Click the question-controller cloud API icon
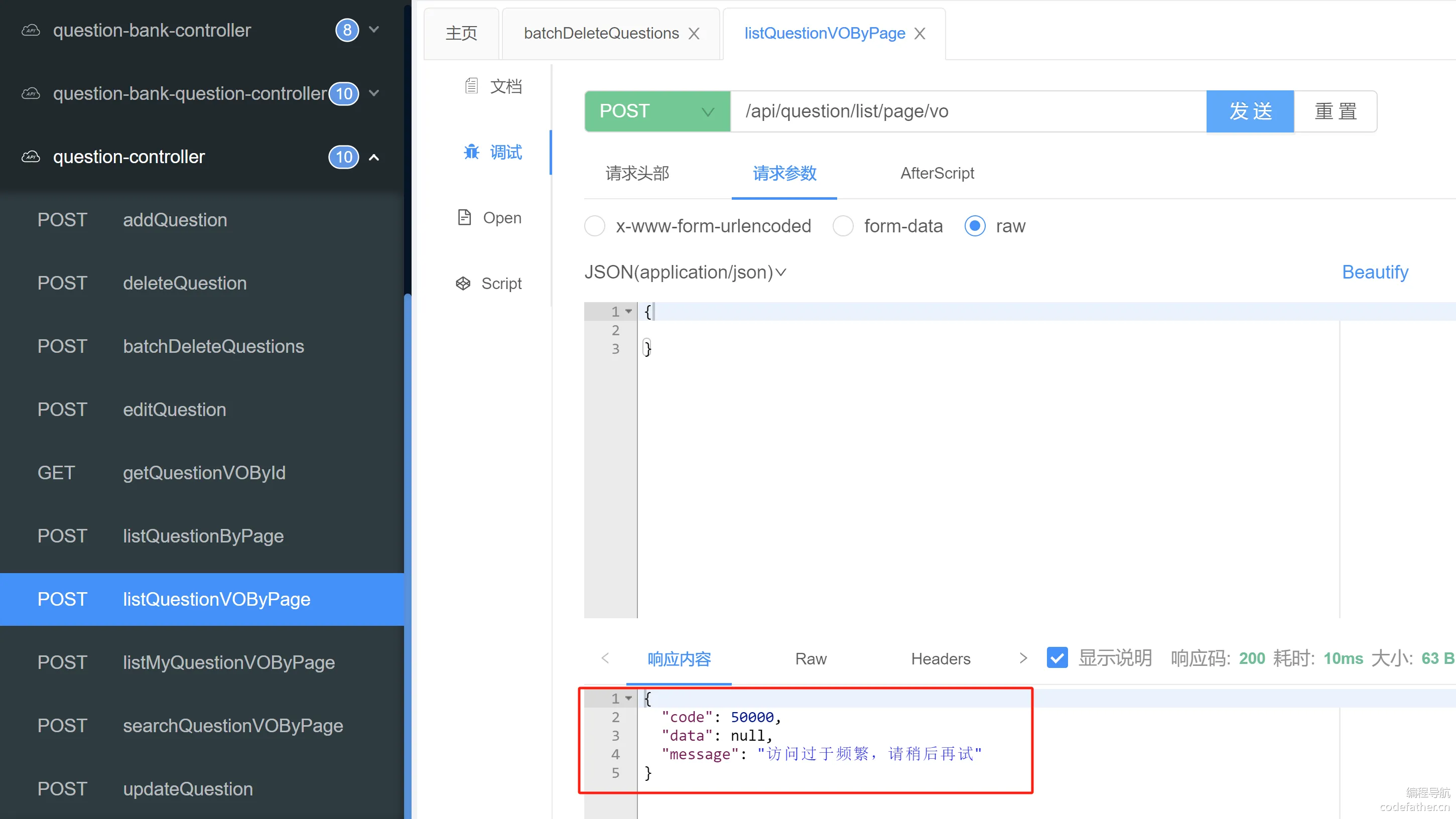 [x=31, y=157]
